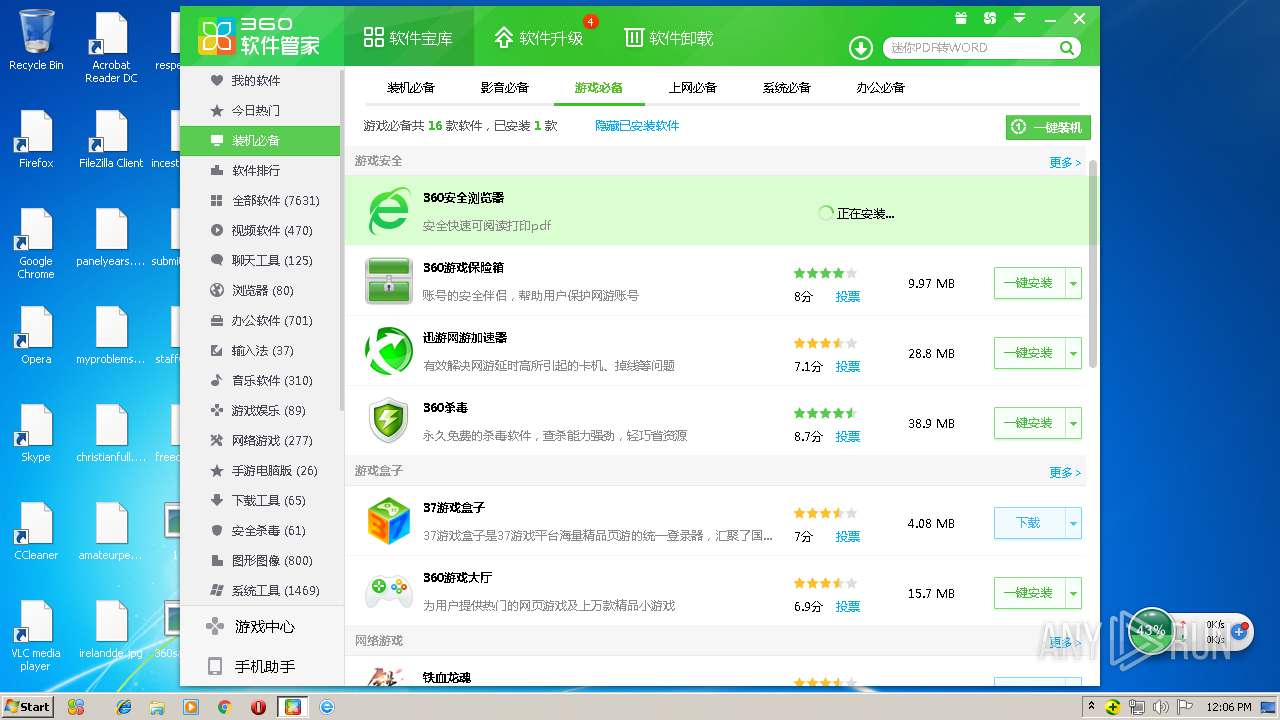Switch to 办公必备 sub-tab
The width and height of the screenshot is (1280, 720).
coord(881,87)
